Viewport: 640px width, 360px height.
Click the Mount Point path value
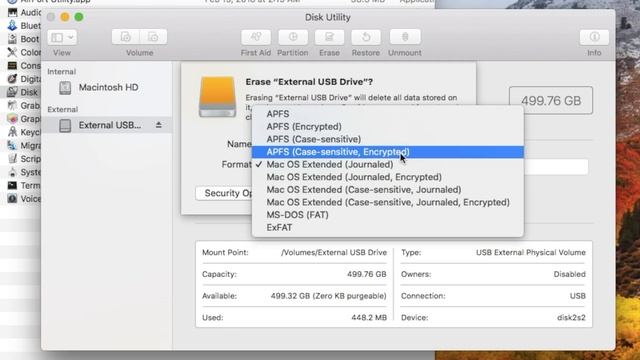(x=333, y=253)
